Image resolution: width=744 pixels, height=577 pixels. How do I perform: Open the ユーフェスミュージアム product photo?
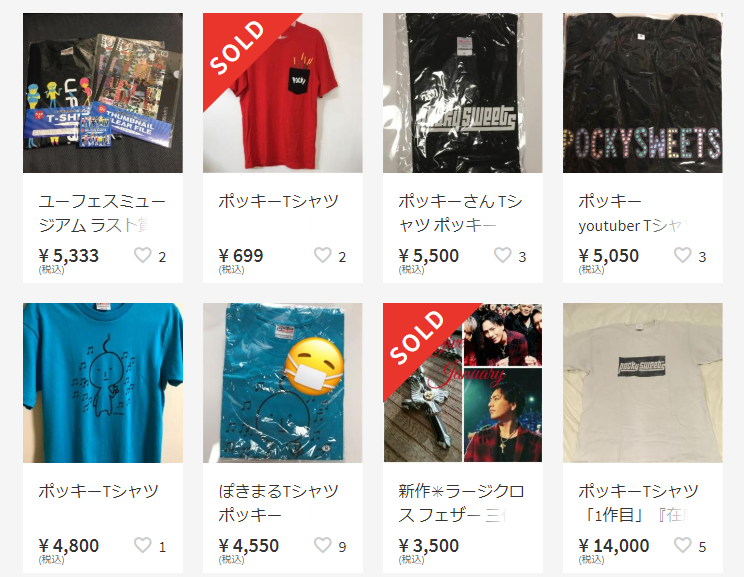(103, 93)
